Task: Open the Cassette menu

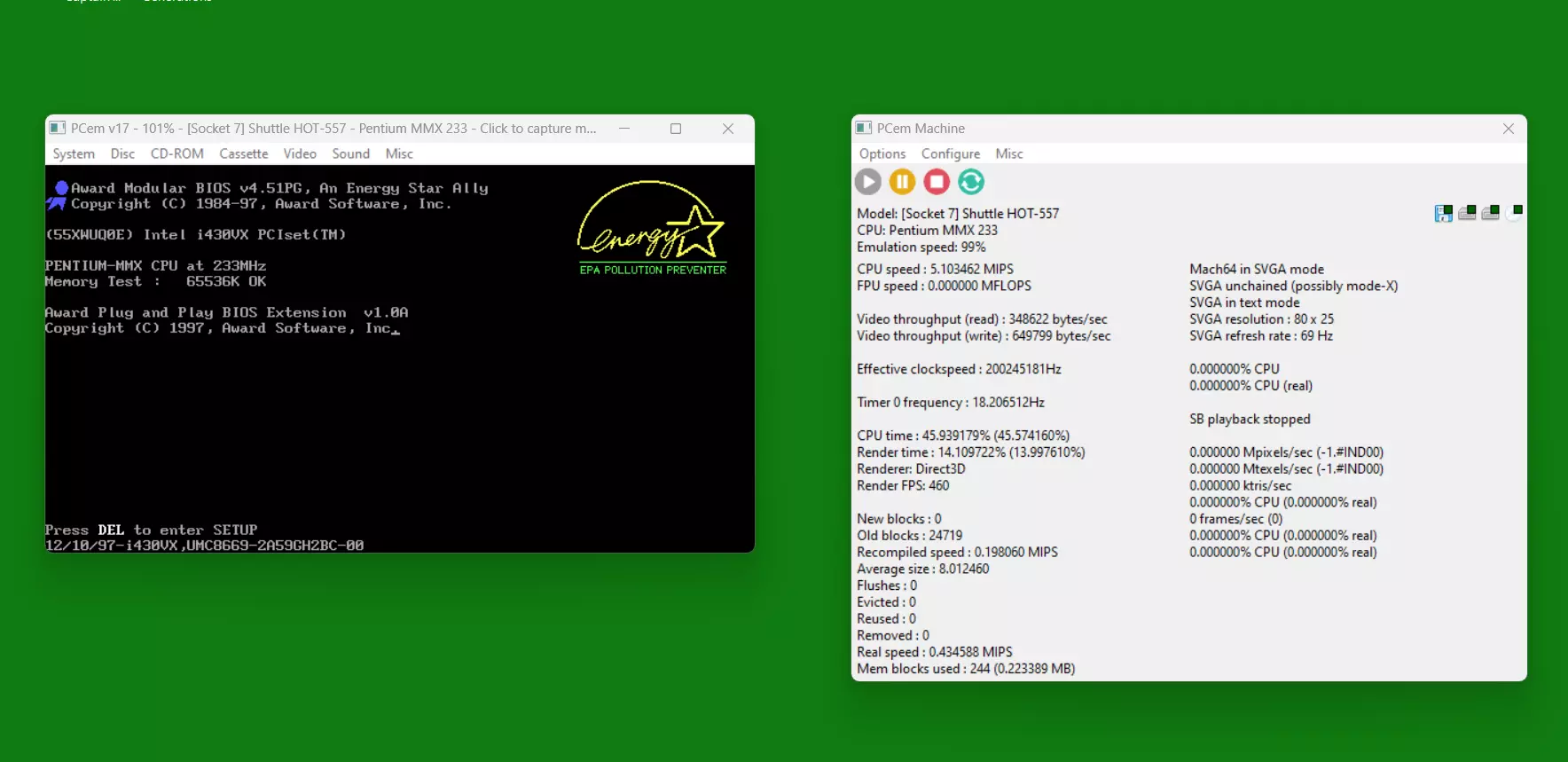Action: (244, 153)
